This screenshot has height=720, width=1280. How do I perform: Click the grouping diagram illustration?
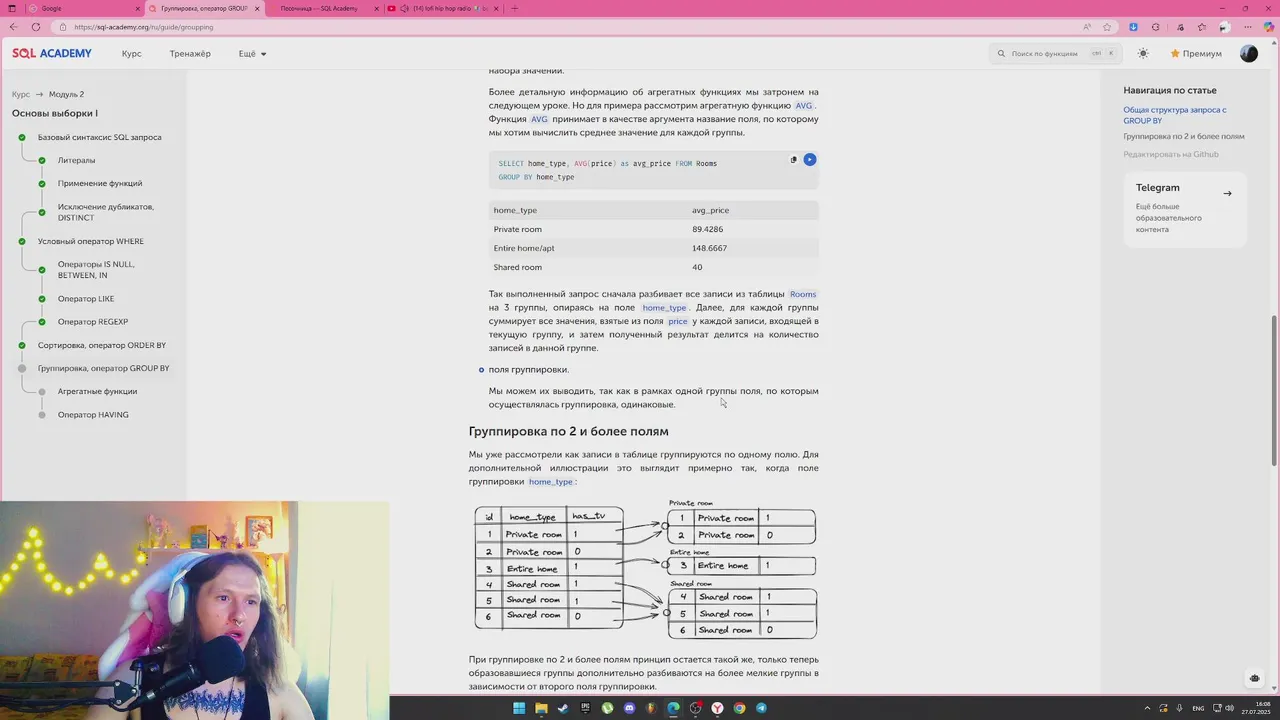(645, 570)
